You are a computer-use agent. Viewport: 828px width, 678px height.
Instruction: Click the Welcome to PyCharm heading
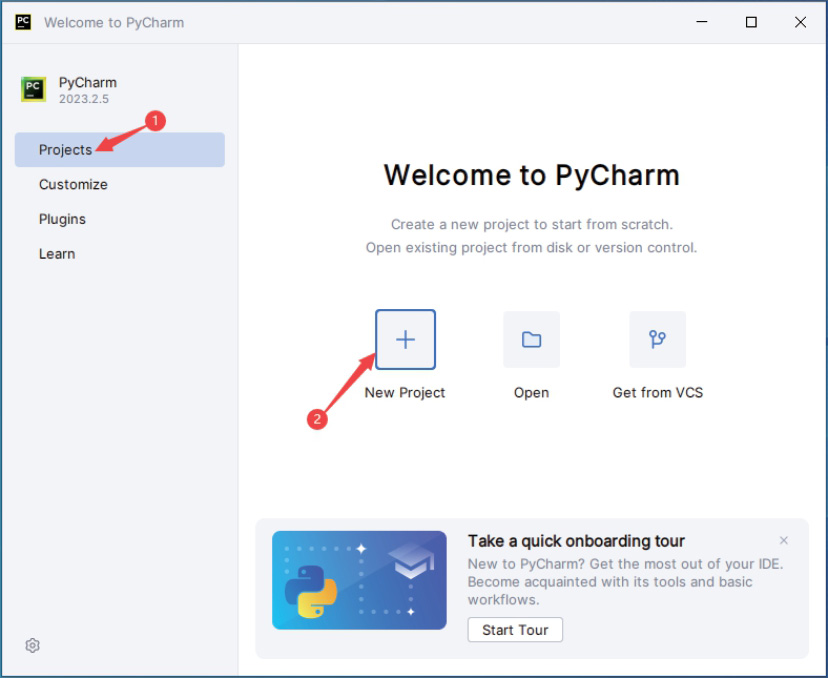point(531,175)
